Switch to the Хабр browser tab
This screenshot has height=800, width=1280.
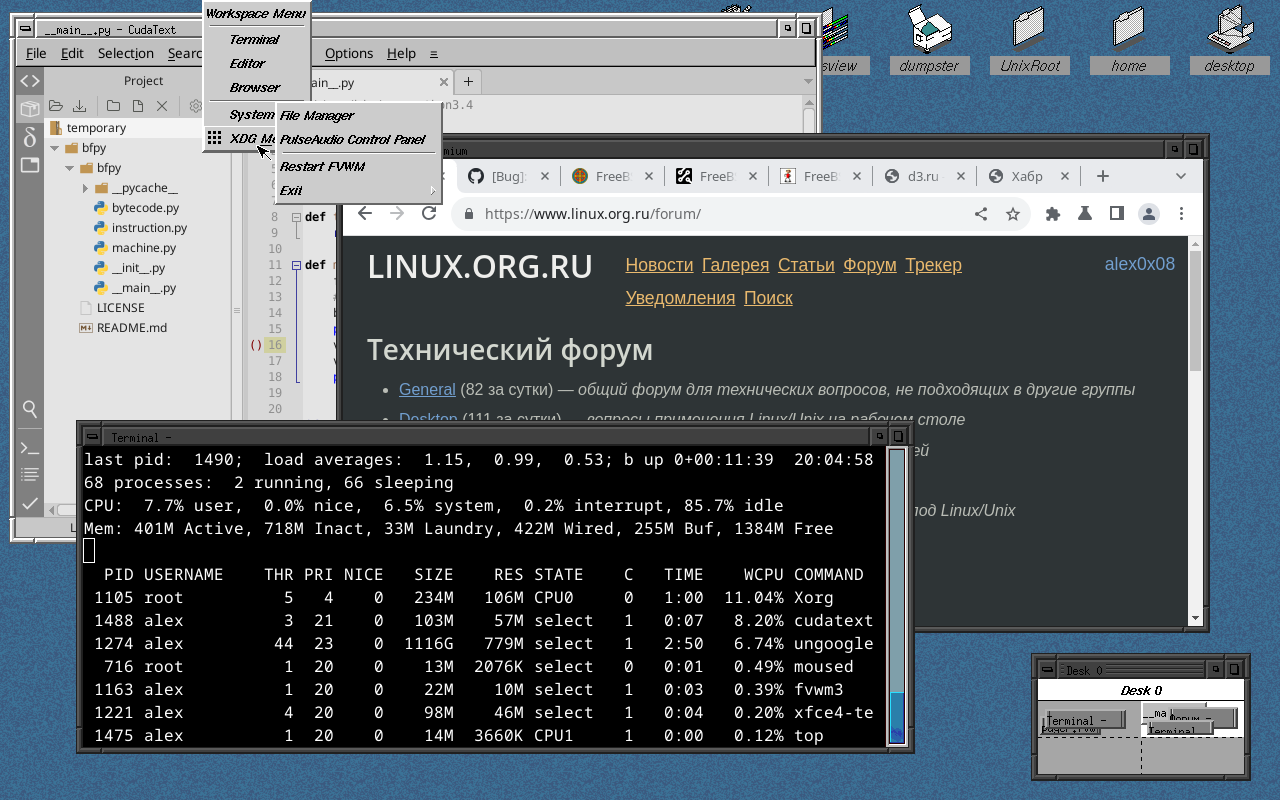coord(1026,176)
